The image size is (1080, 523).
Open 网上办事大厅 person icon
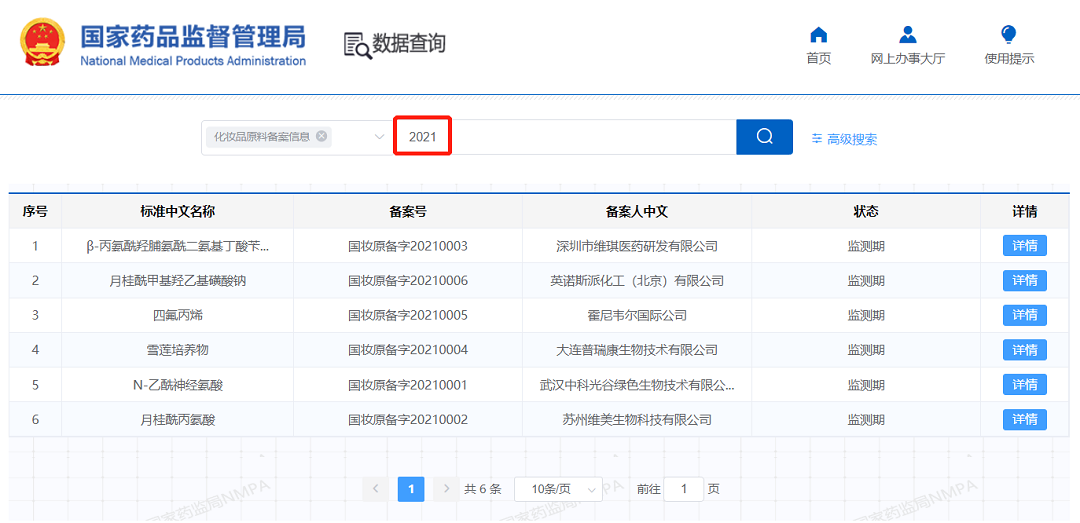point(908,34)
